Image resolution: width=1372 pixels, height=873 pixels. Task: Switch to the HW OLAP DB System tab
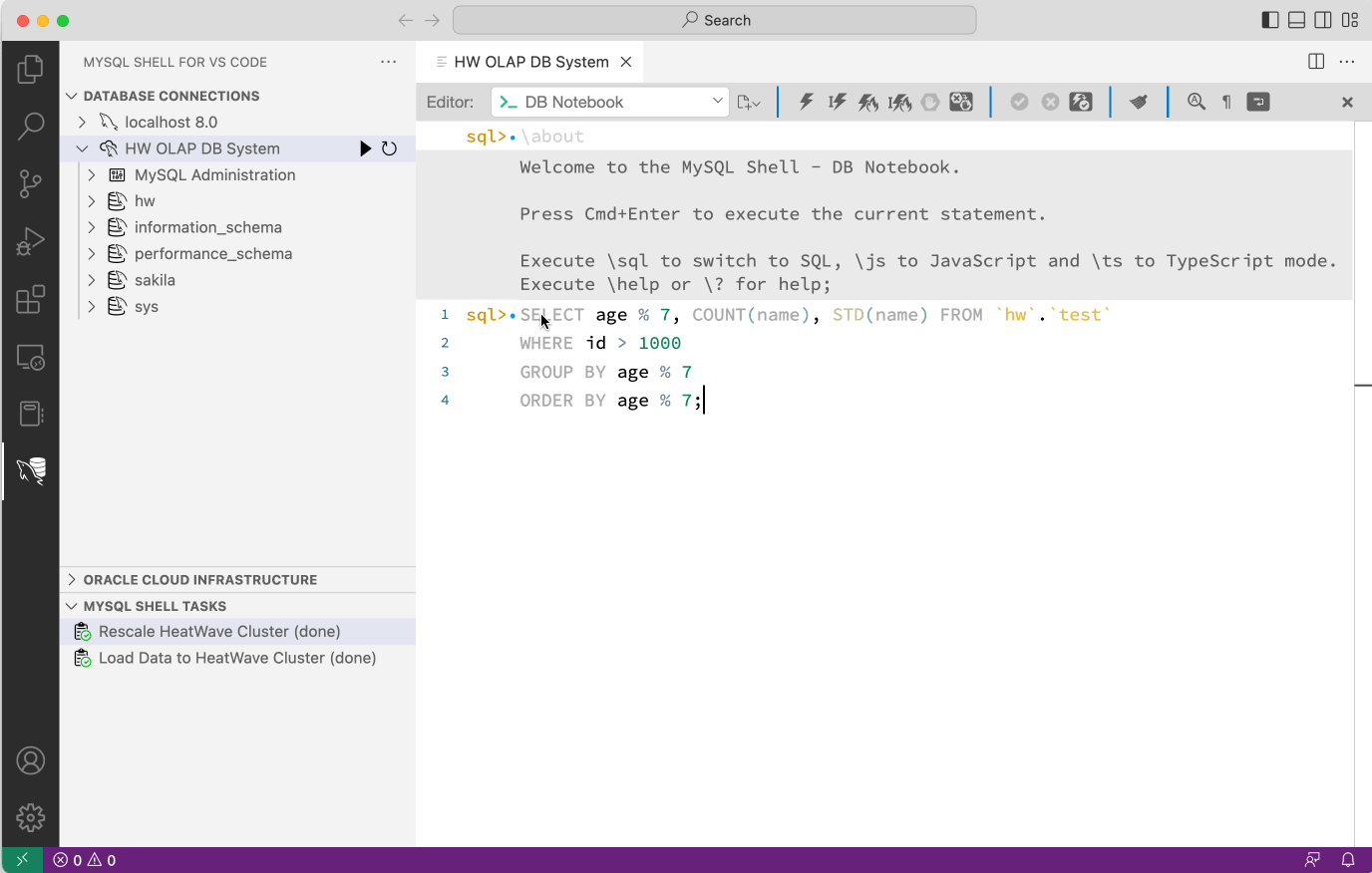point(530,61)
